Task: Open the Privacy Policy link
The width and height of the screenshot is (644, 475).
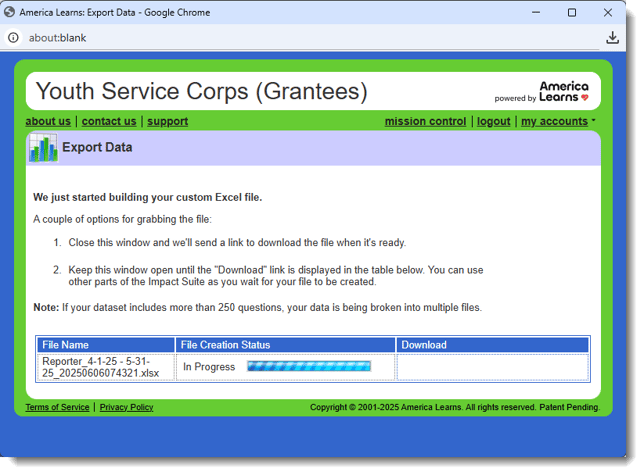Action: (126, 407)
